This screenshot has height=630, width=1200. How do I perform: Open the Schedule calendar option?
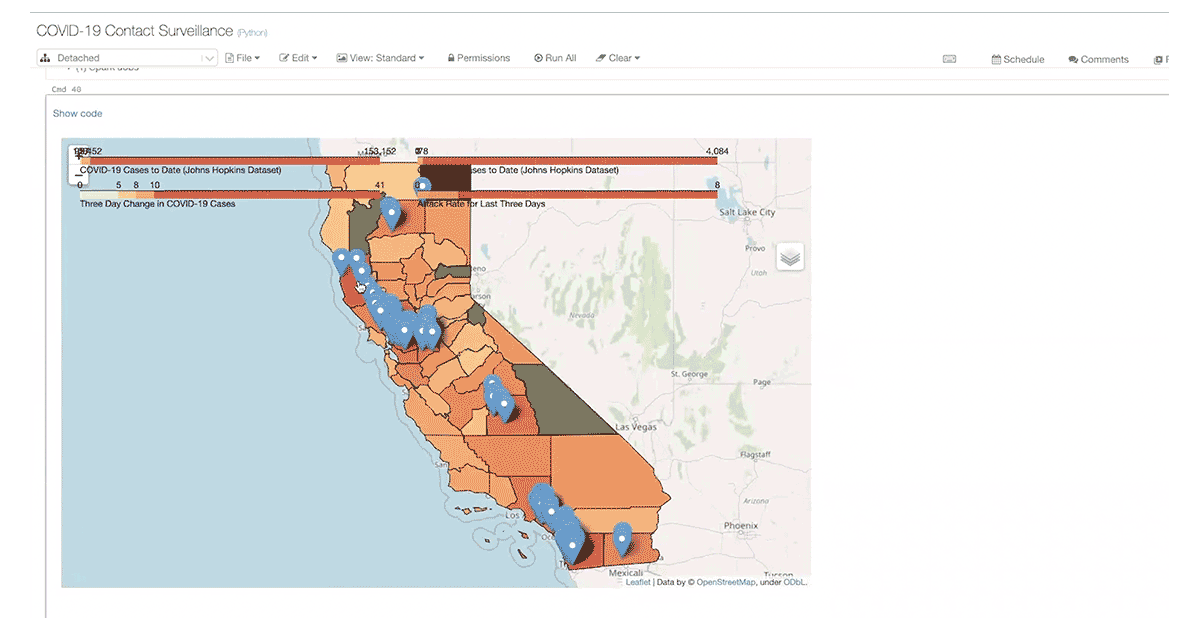coord(1017,59)
